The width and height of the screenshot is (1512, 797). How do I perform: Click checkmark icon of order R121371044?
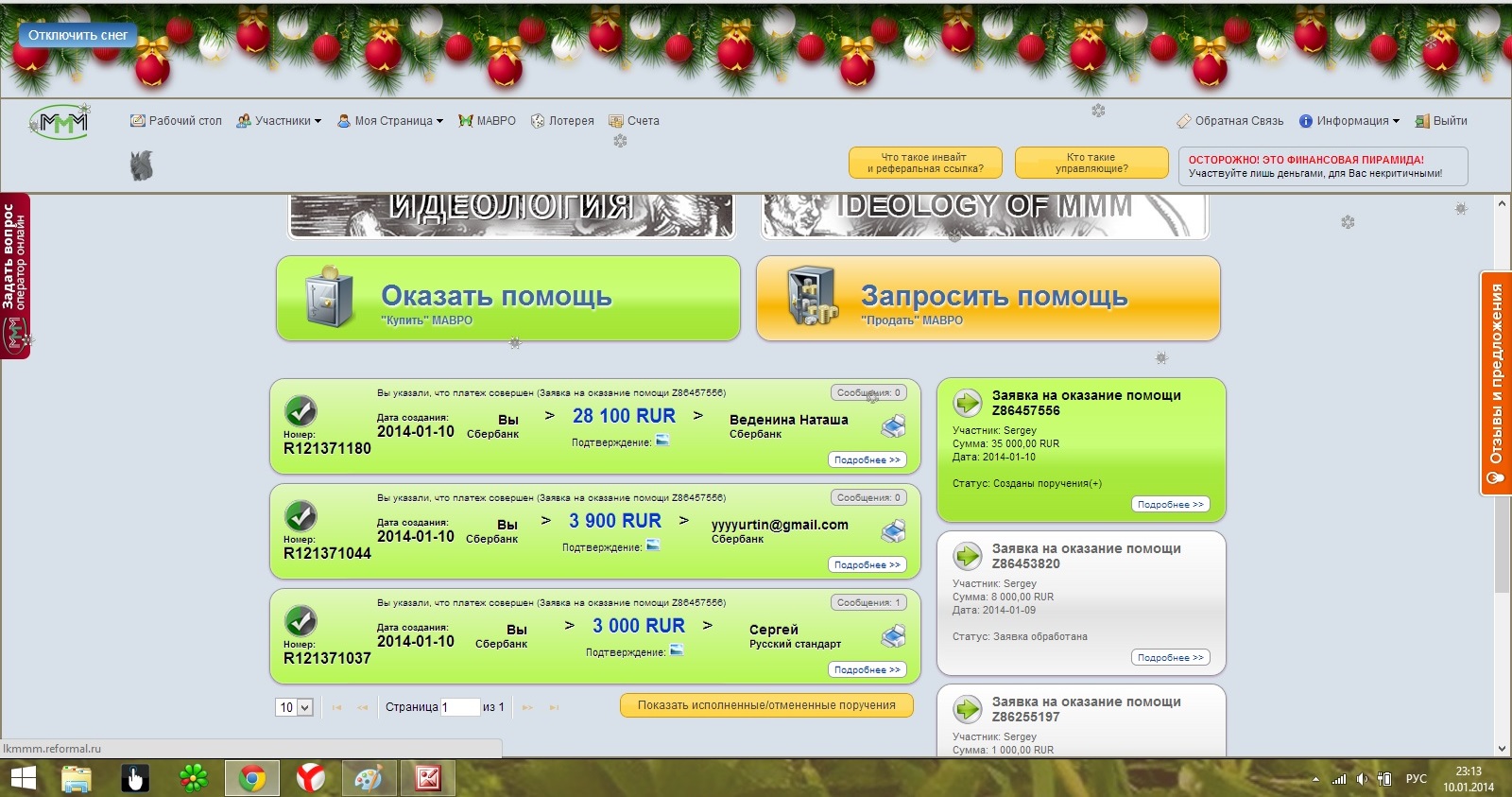tap(301, 515)
